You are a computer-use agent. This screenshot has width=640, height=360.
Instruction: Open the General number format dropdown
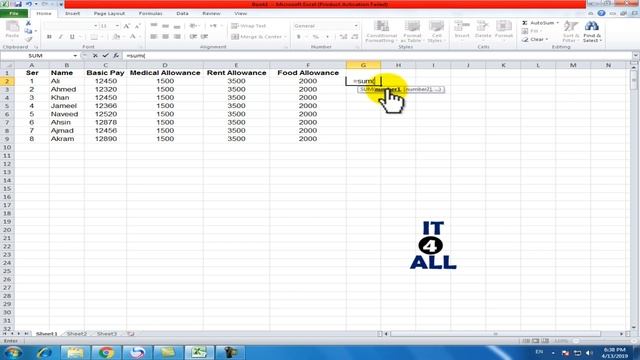pos(356,26)
